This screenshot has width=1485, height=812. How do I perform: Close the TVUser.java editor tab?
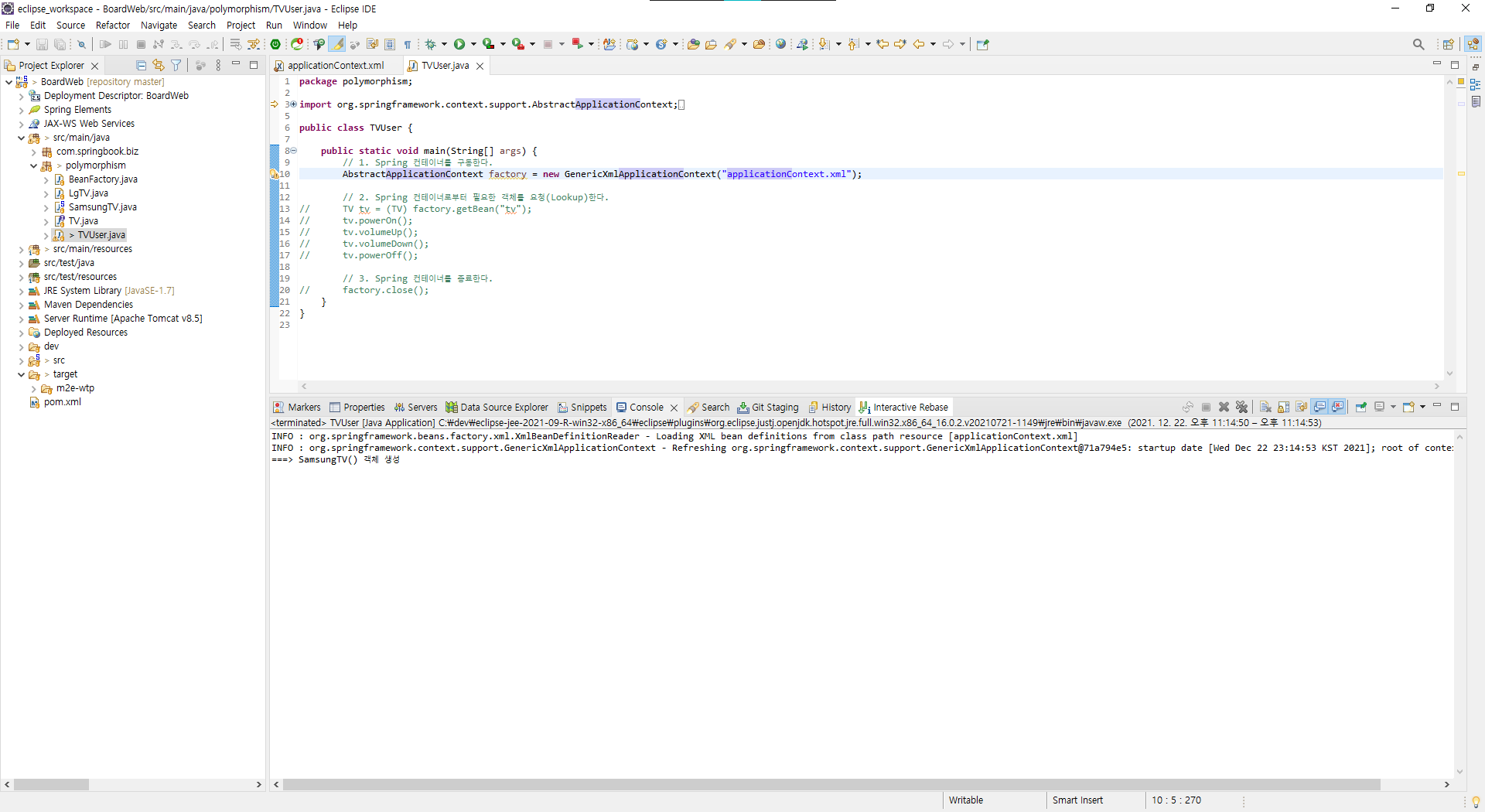480,66
